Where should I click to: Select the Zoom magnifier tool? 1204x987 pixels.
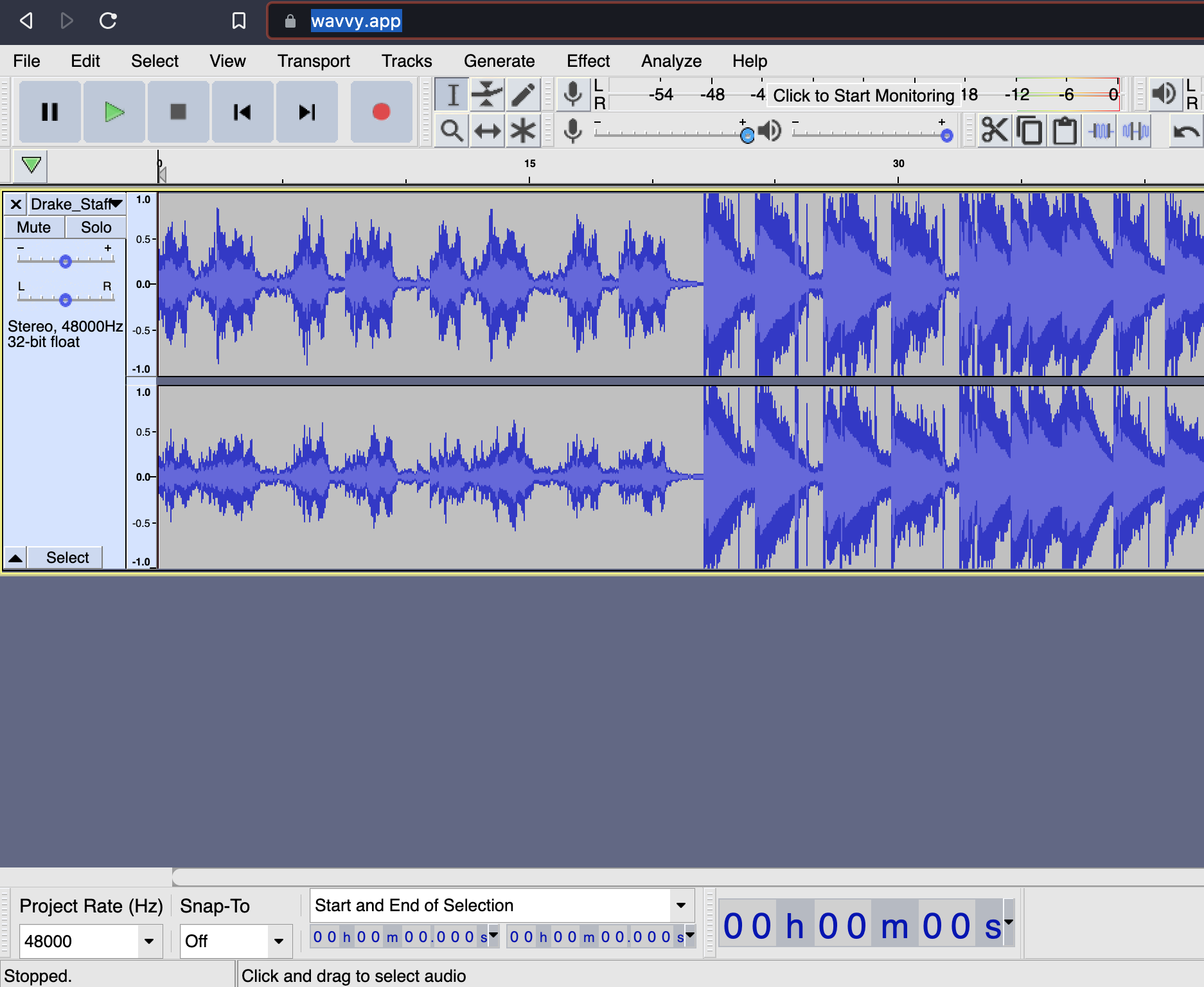(x=452, y=131)
